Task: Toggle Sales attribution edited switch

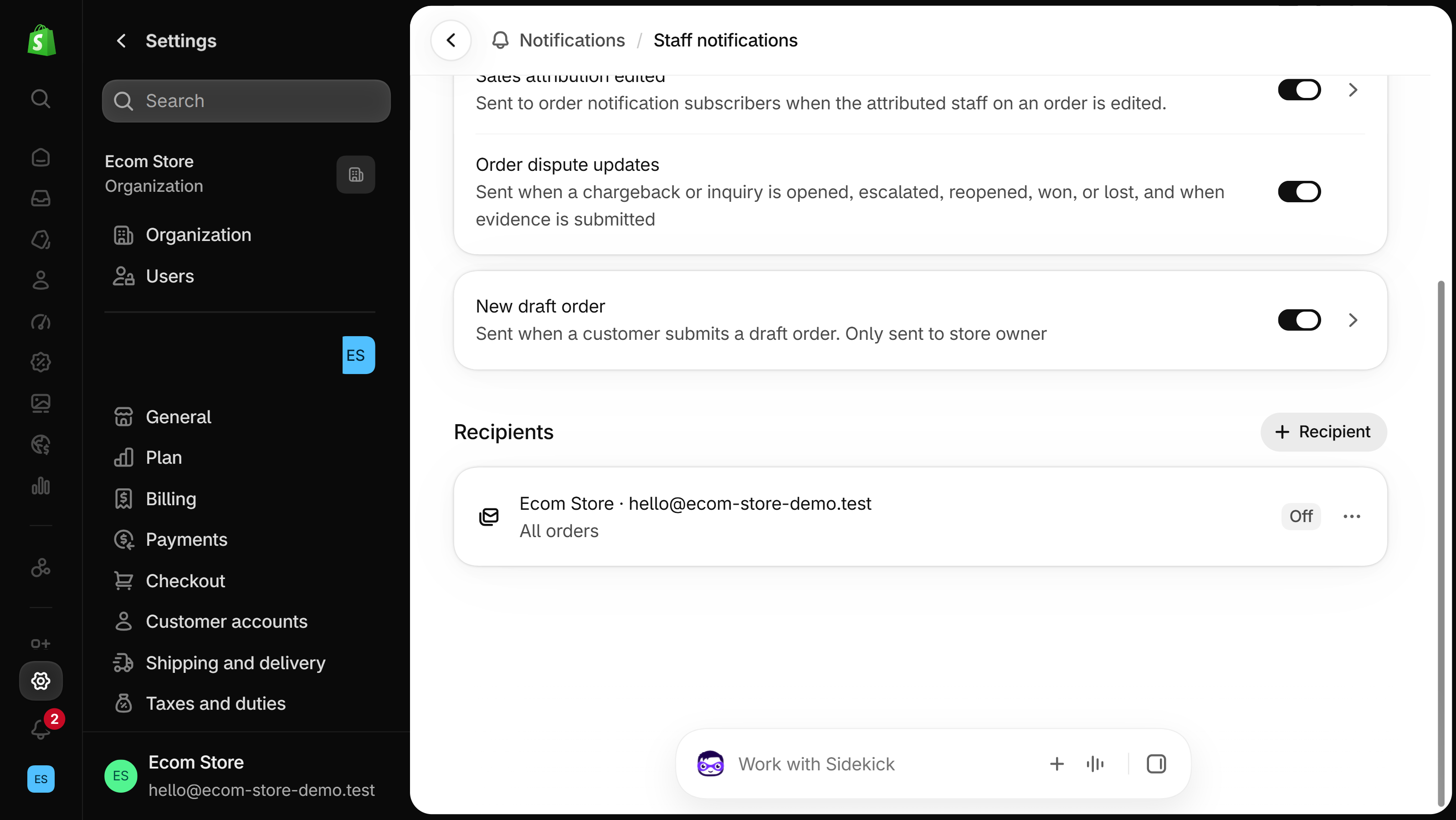Action: 1299,89
